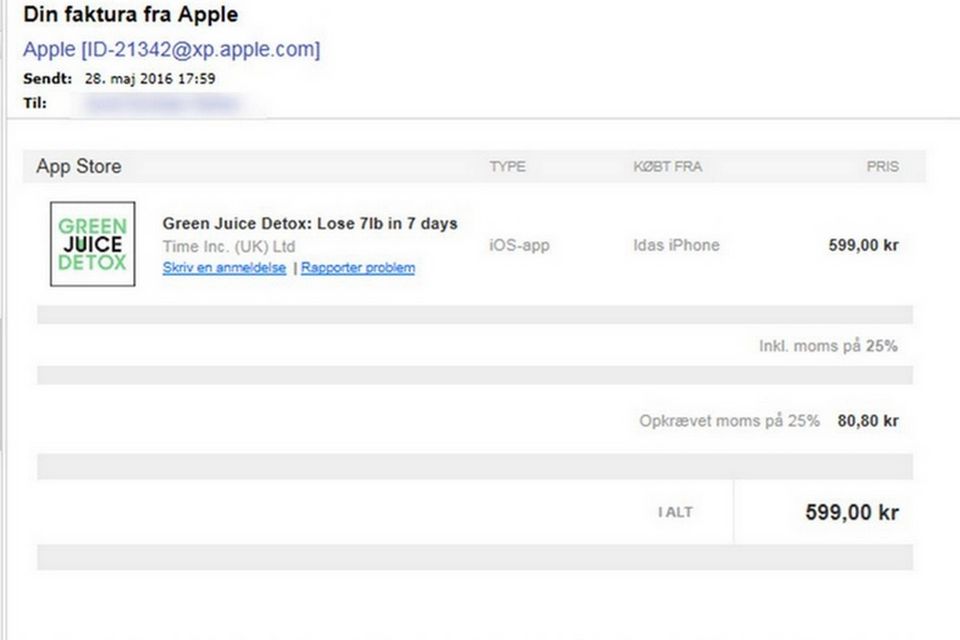
Task: Select the total amount 599,00 kr
Action: pyautogui.click(x=852, y=512)
